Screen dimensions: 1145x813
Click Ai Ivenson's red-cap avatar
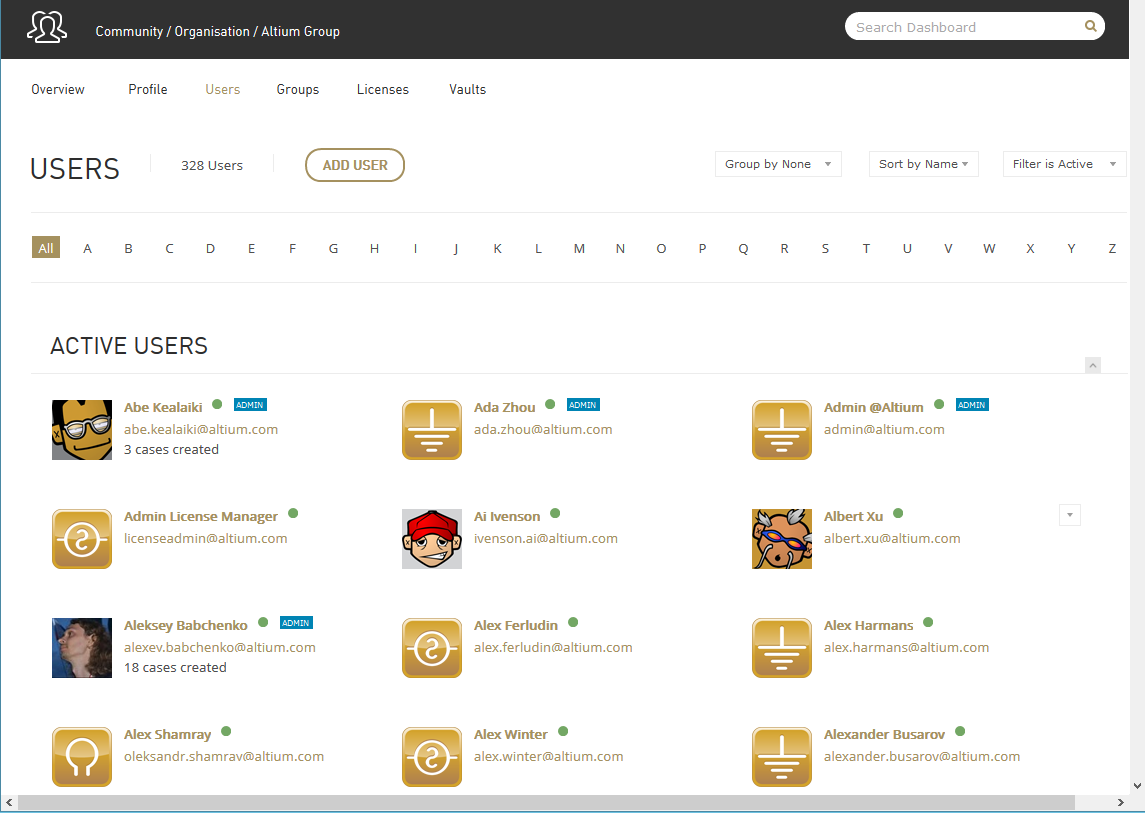coord(432,539)
